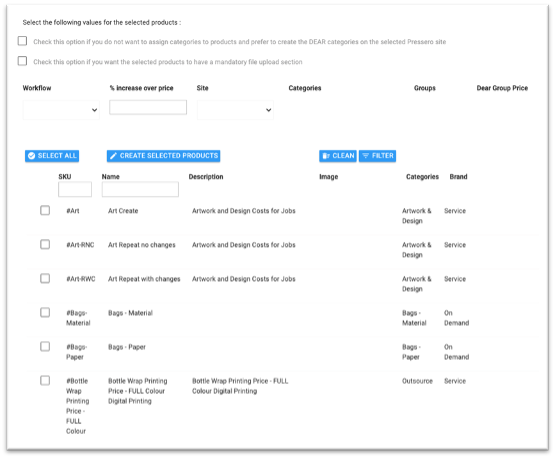Image resolution: width=556 pixels, height=460 pixels.
Task: Enable the mandatory file upload section checkbox
Action: tap(22, 61)
